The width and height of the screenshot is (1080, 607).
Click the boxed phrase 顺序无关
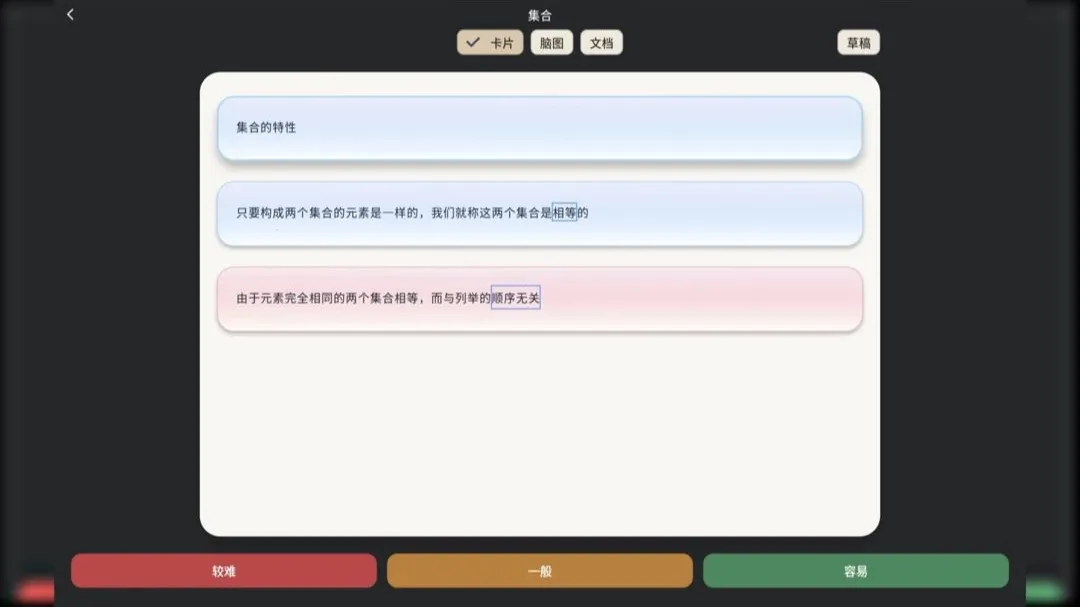coord(515,298)
